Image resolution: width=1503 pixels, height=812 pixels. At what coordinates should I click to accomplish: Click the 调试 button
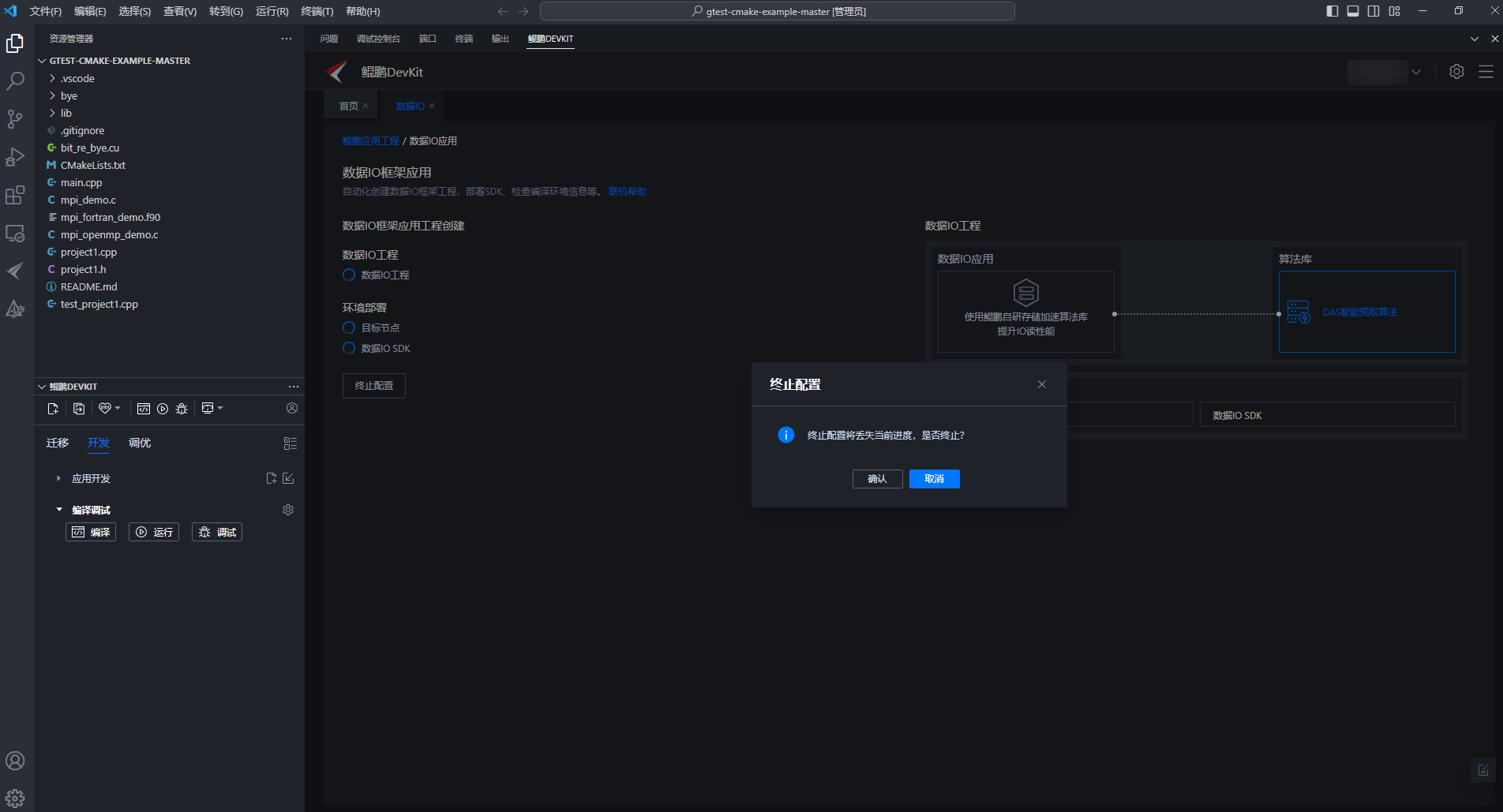point(217,532)
